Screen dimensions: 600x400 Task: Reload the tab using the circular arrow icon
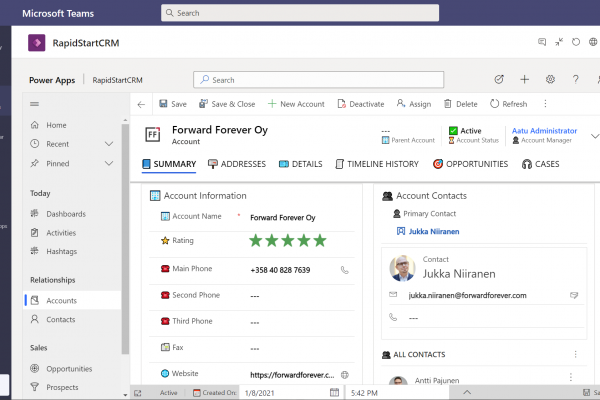576,42
